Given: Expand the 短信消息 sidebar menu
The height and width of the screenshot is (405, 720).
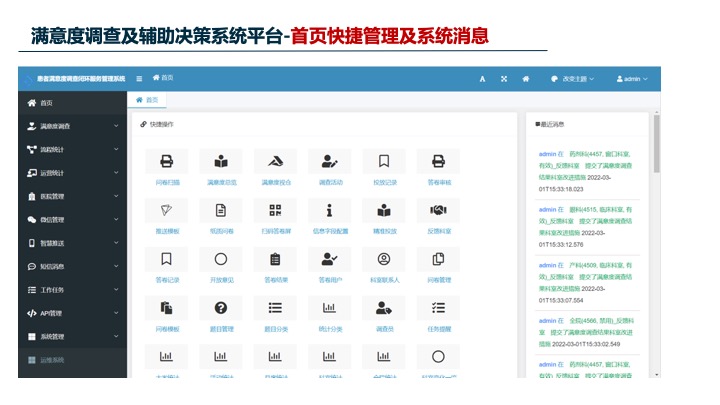Looking at the screenshot, I should (73, 266).
